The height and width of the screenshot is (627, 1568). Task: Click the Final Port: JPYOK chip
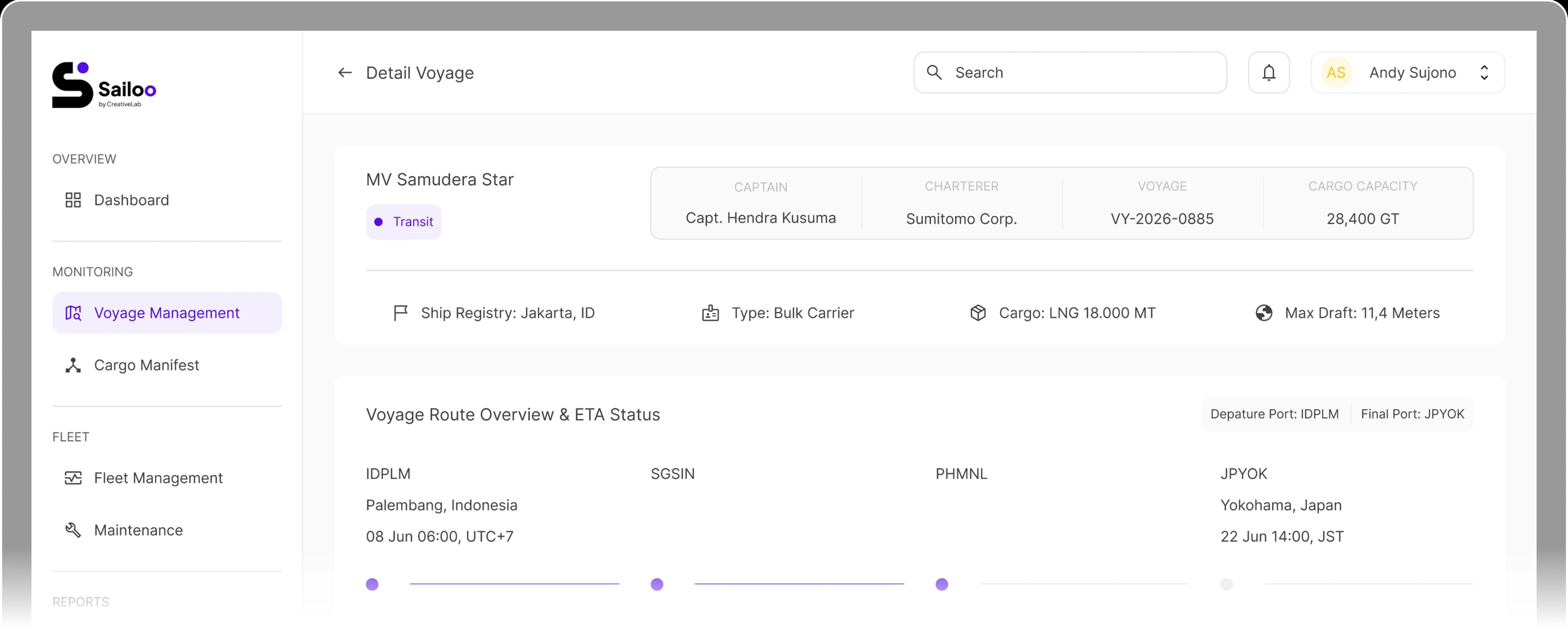click(1412, 414)
